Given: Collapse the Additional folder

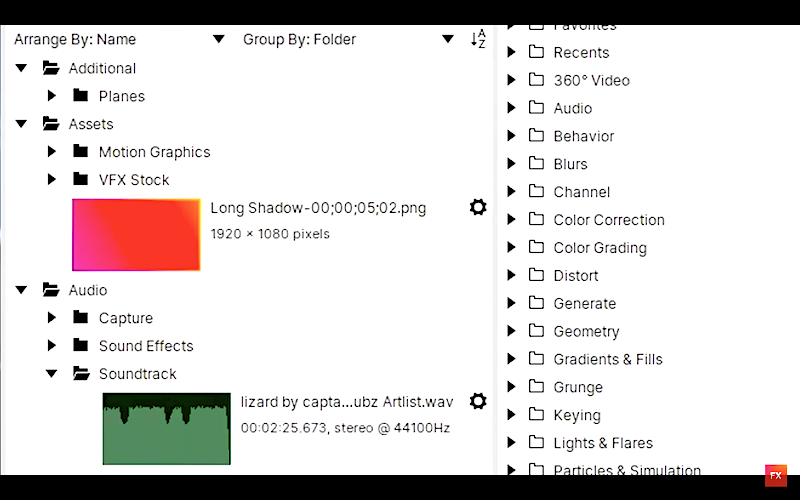Looking at the screenshot, I should [21, 68].
